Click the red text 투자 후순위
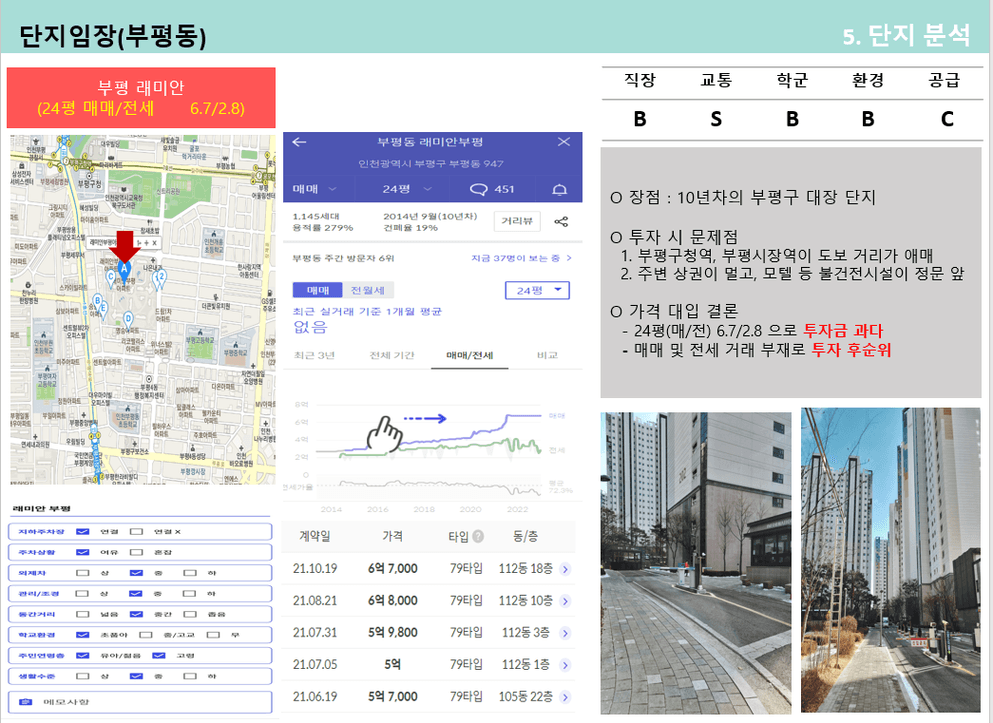This screenshot has height=723, width=993. (851, 350)
